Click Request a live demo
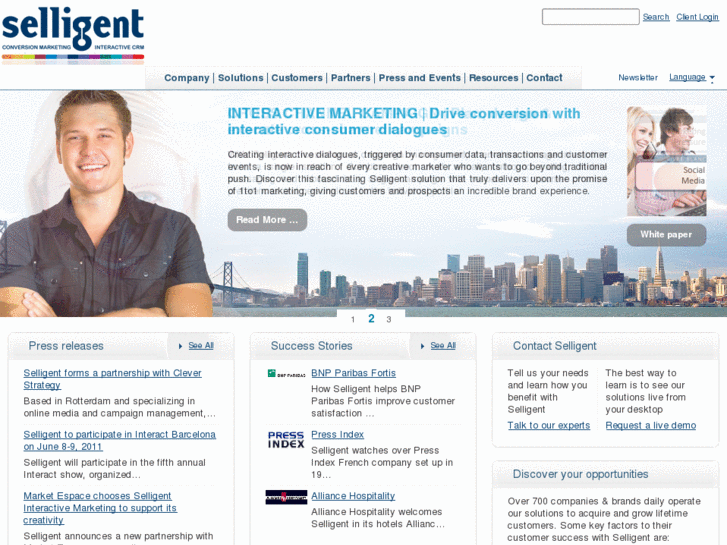The height and width of the screenshot is (545, 727). [650, 426]
